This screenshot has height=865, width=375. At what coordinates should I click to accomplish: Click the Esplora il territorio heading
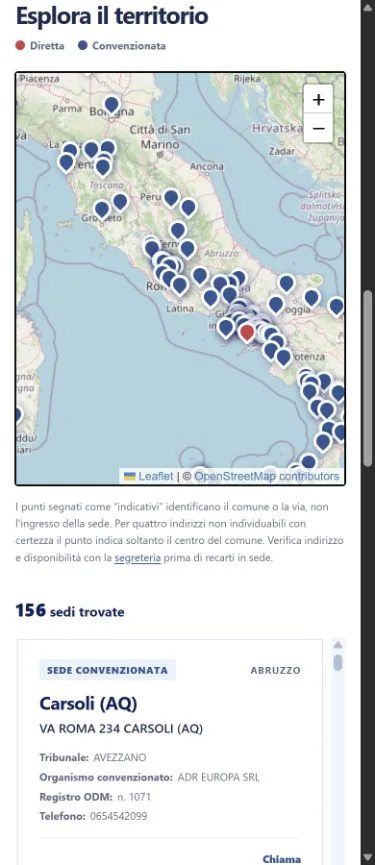[112, 15]
